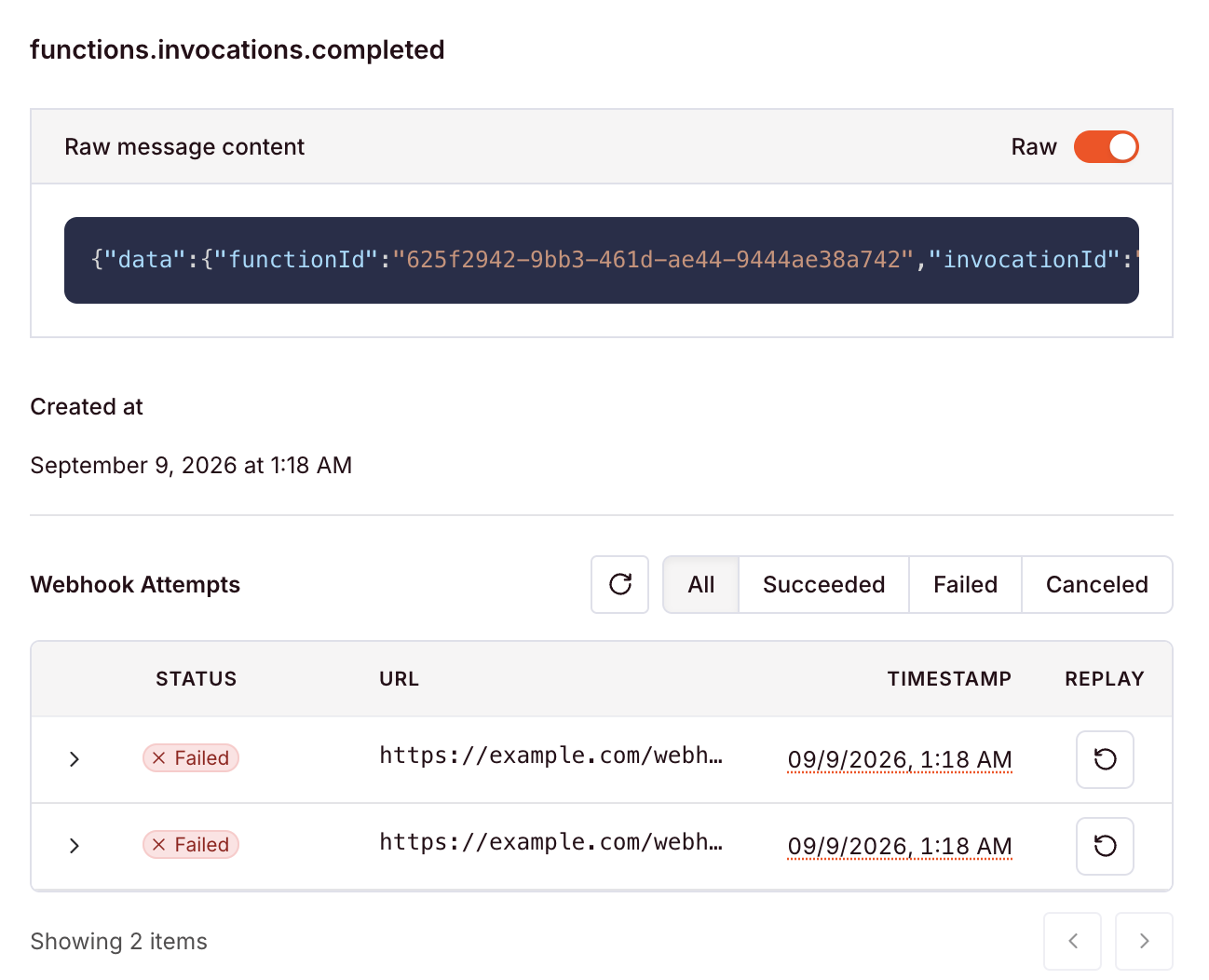This screenshot has width=1209, height=980.
Task: Click the raw JSON message code block
Action: click(602, 260)
